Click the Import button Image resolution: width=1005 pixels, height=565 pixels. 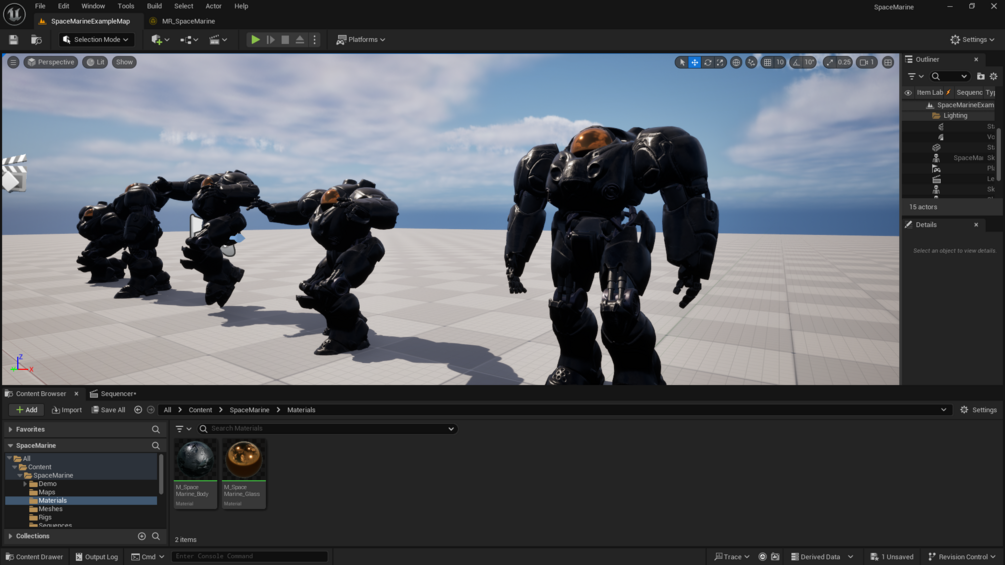pos(67,410)
